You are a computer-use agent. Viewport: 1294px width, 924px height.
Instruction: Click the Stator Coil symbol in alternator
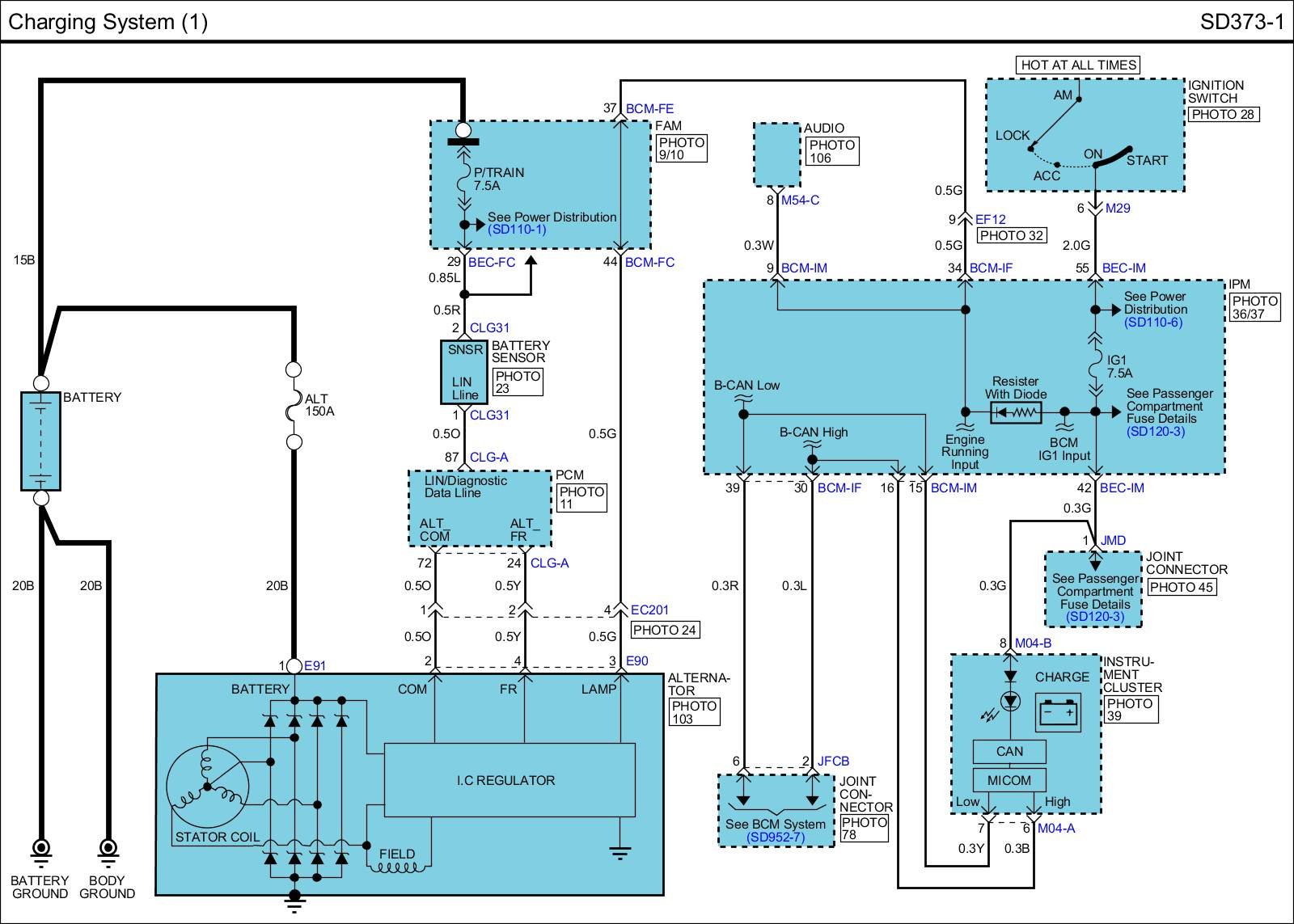(206, 785)
